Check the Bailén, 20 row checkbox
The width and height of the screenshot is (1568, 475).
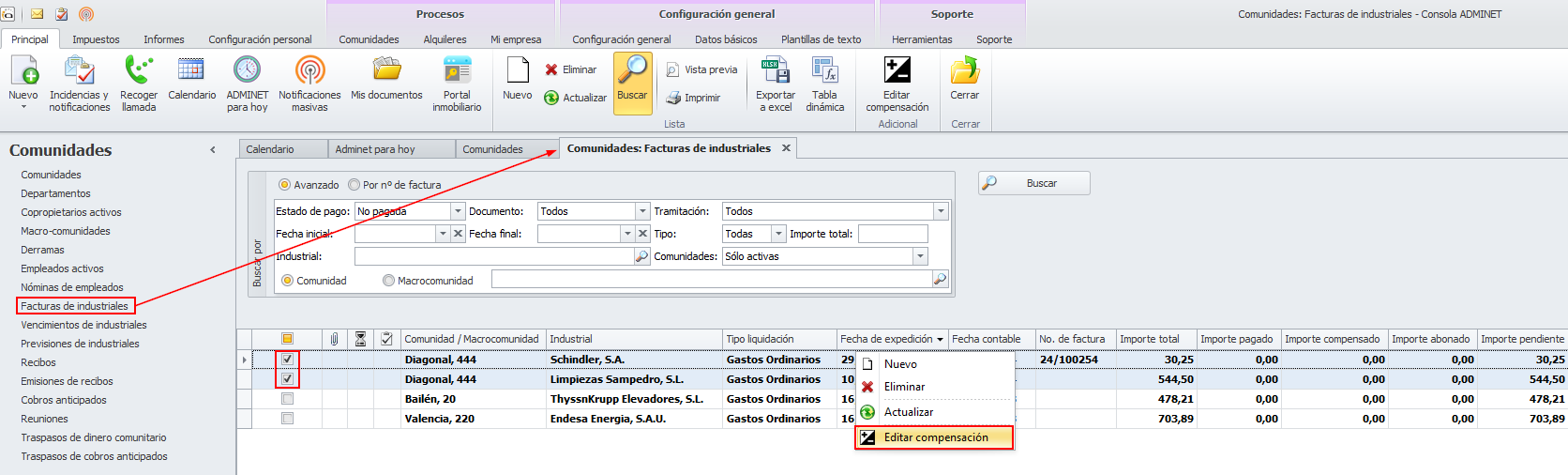coord(288,399)
